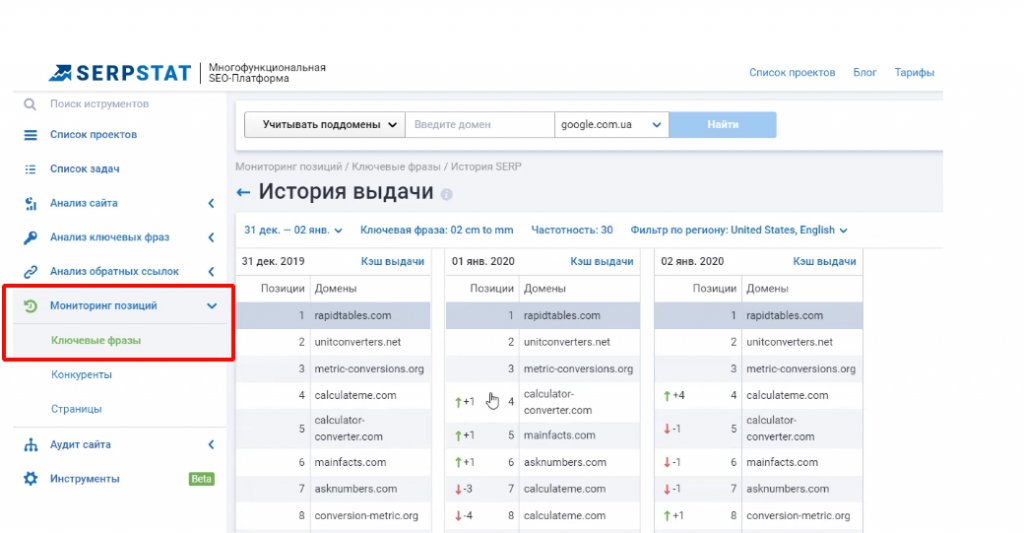Open the google.com.ua search engine dropdown
The height and width of the screenshot is (533, 1024).
(x=611, y=125)
